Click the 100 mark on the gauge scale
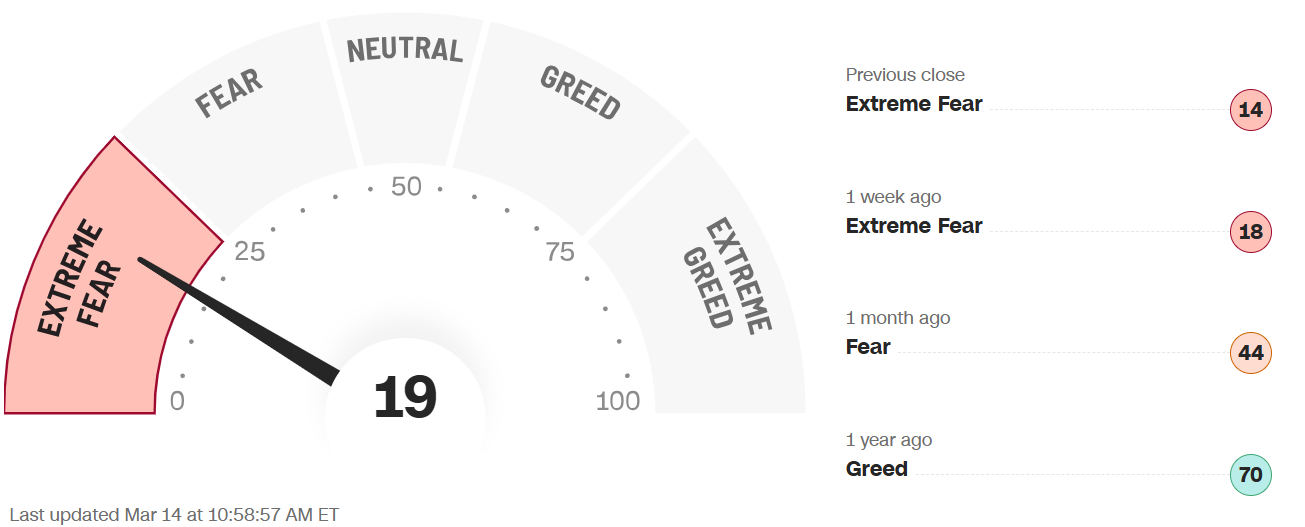This screenshot has width=1305, height=527. point(618,402)
